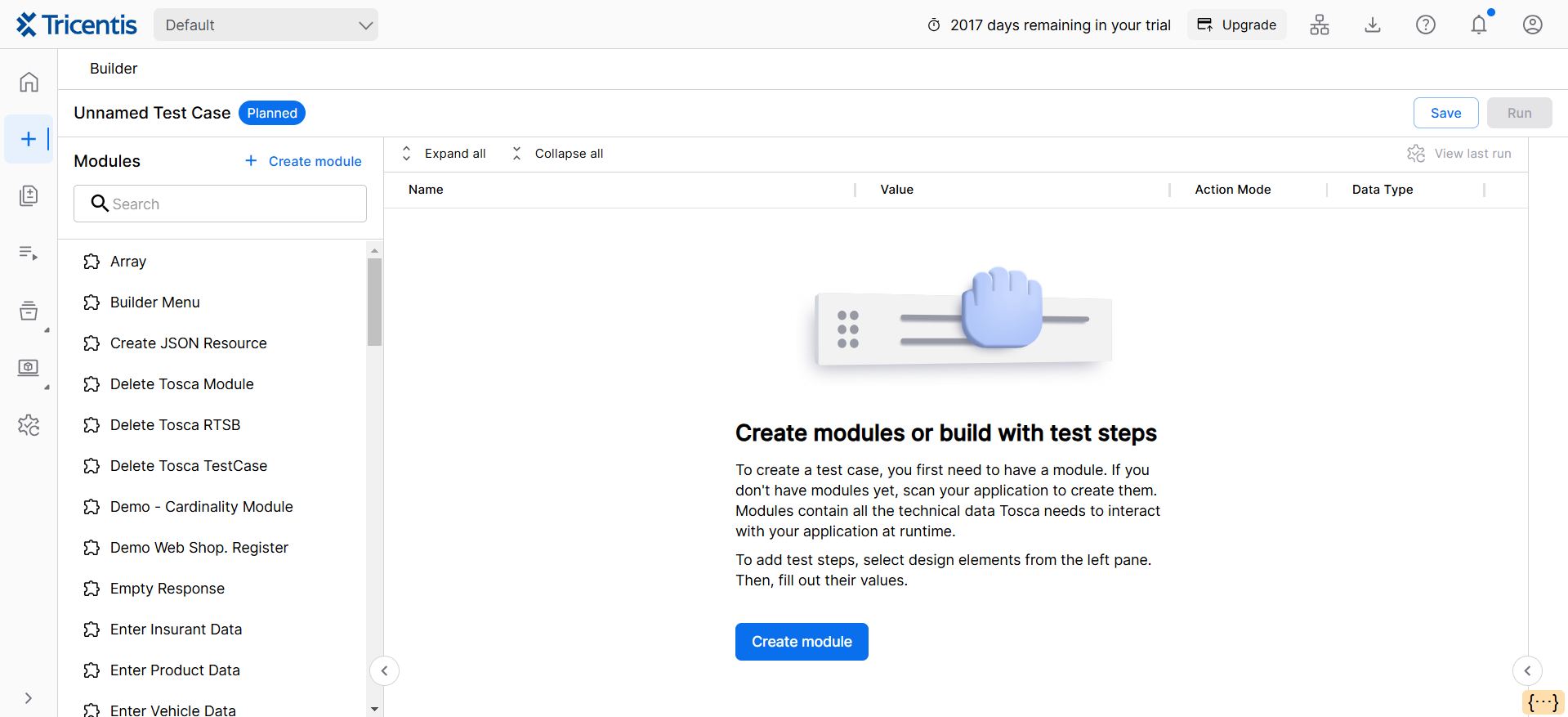Screen dimensions: 1568x717
Task: Expand the left navigation sidebar
Action: [29, 698]
